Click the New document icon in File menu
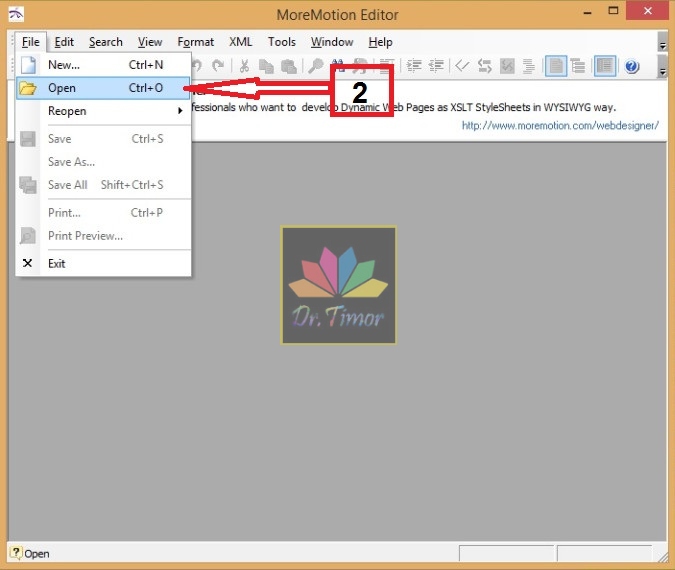 pyautogui.click(x=28, y=65)
